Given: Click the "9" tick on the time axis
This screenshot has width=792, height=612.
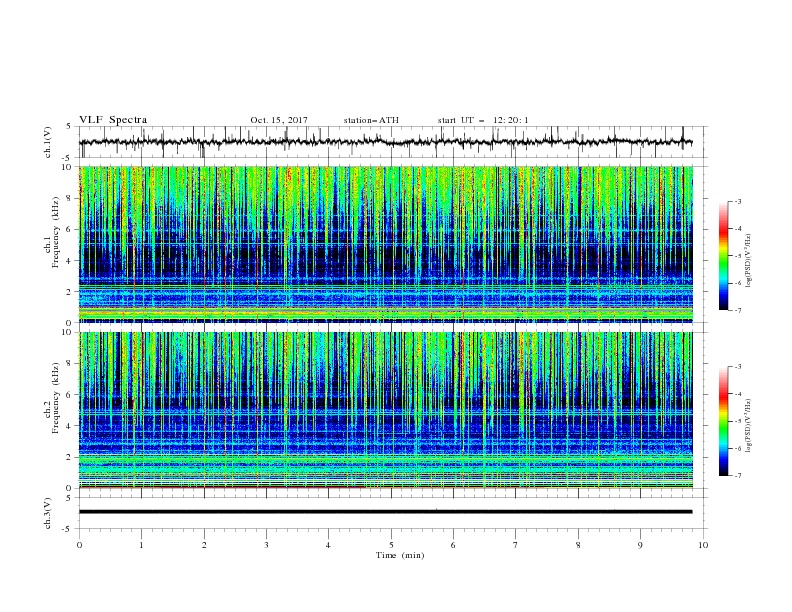Looking at the screenshot, I should coord(640,545).
